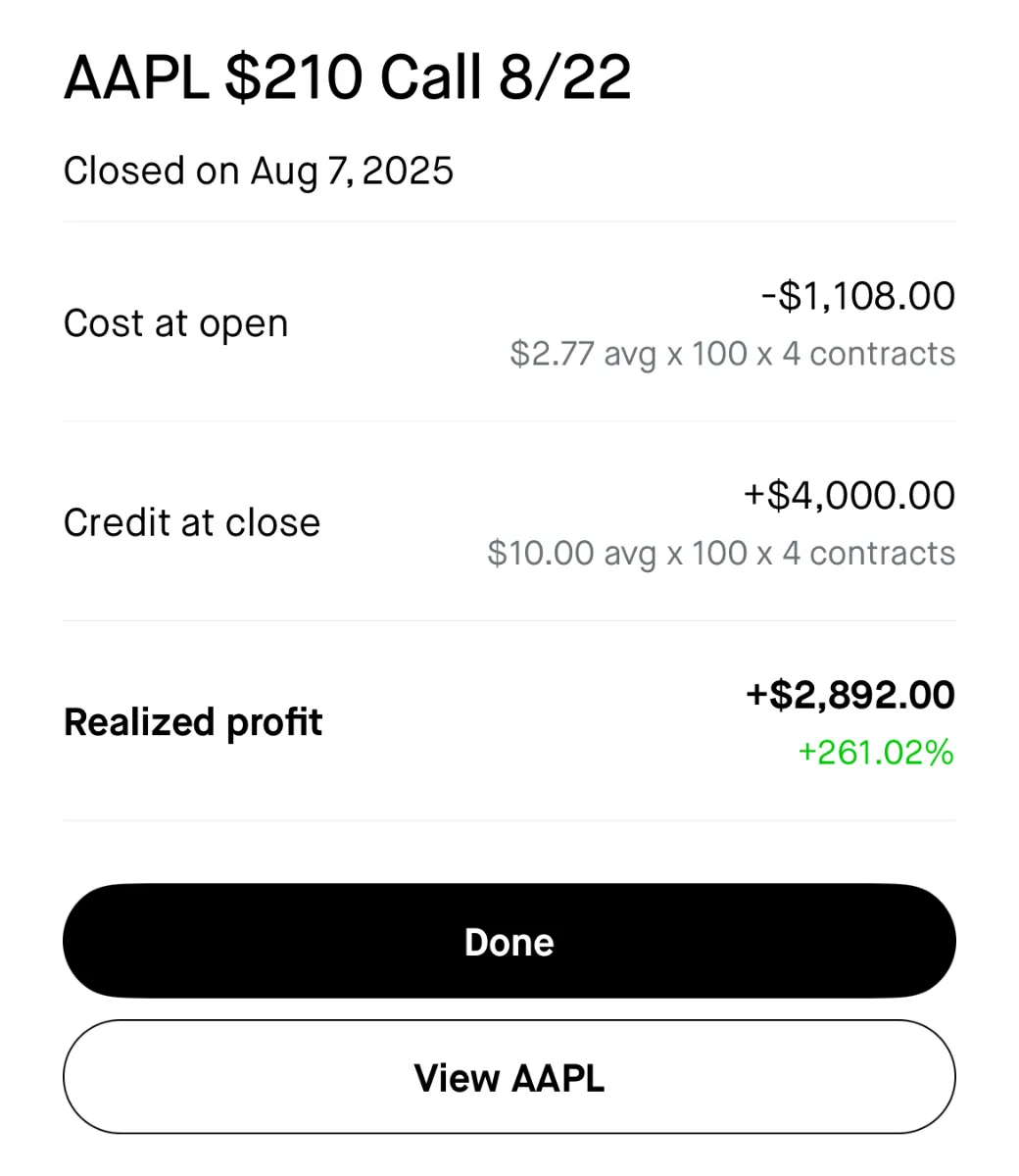Select the Realized profit label

click(193, 722)
